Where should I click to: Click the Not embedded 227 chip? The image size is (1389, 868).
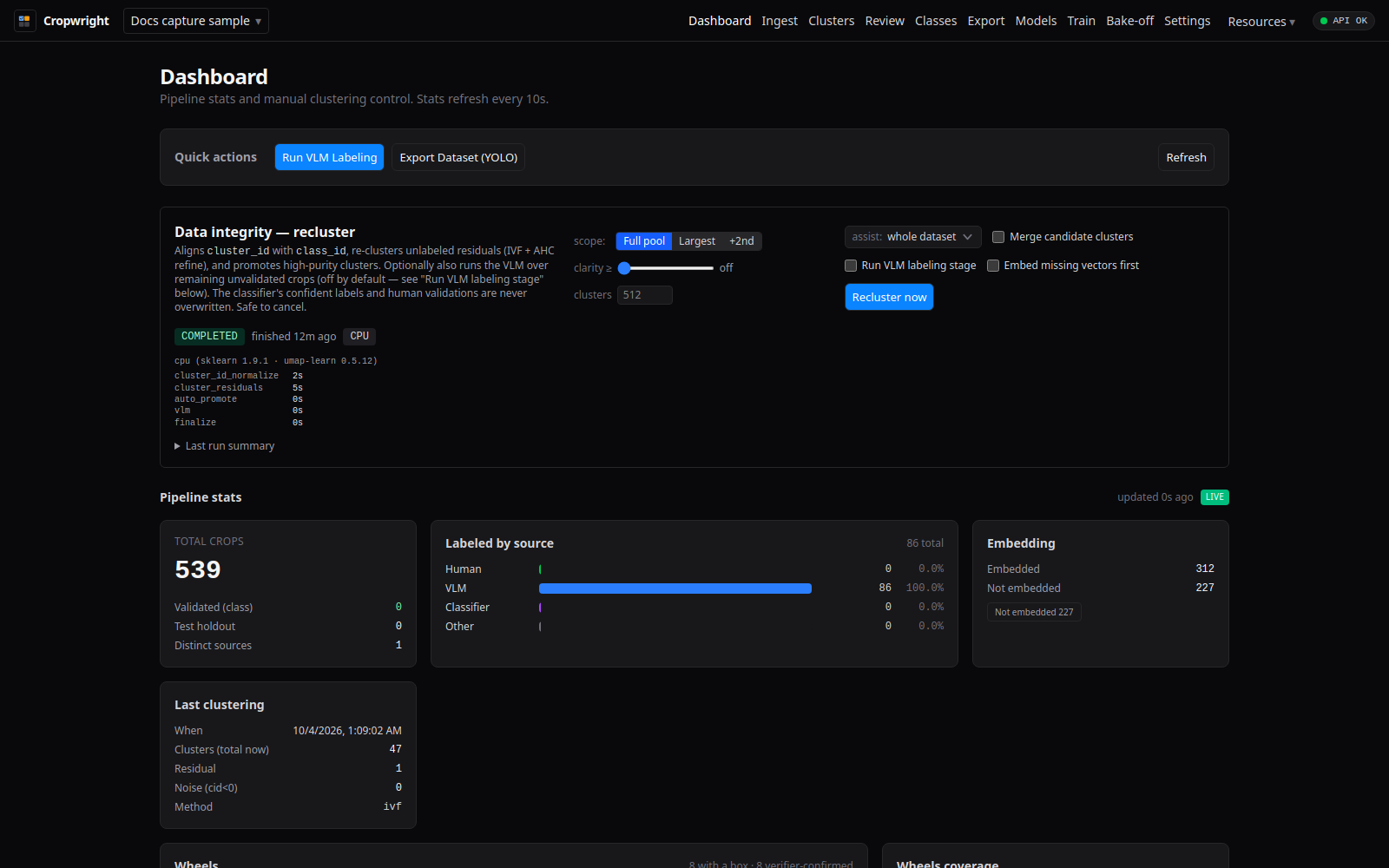click(1034, 612)
